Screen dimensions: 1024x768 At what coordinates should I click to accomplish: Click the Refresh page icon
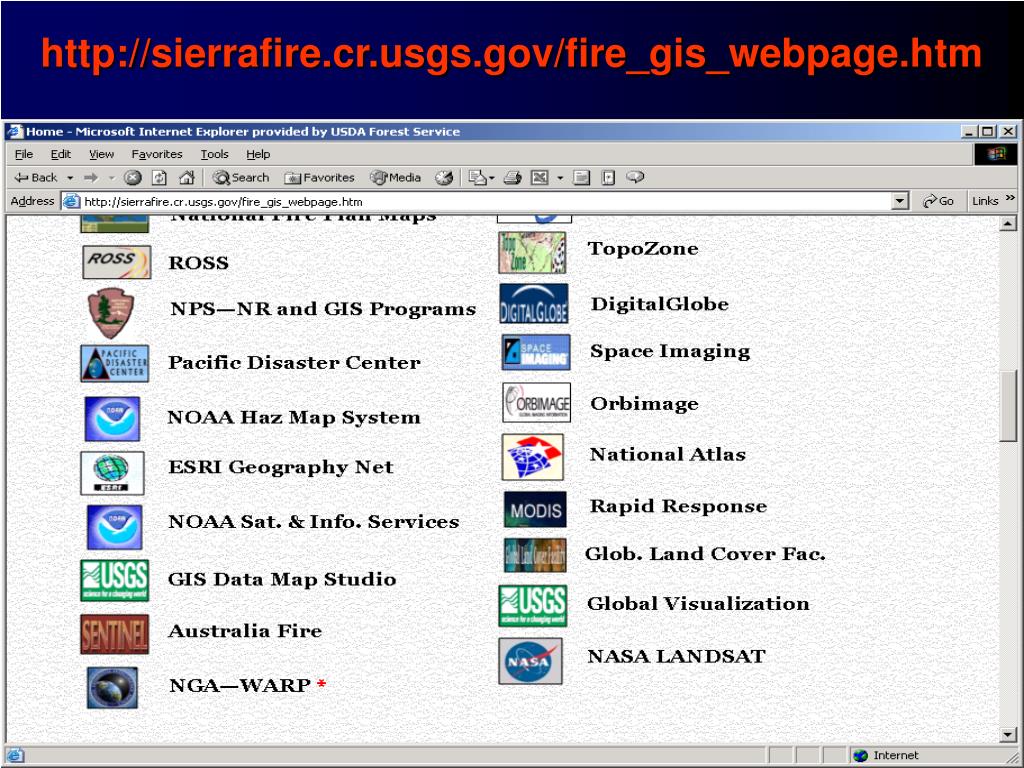(x=159, y=178)
